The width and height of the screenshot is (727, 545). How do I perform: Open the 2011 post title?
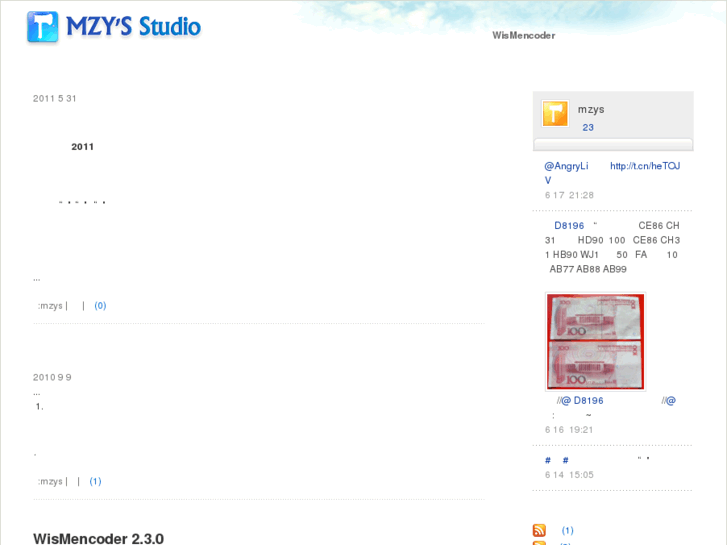coord(83,147)
